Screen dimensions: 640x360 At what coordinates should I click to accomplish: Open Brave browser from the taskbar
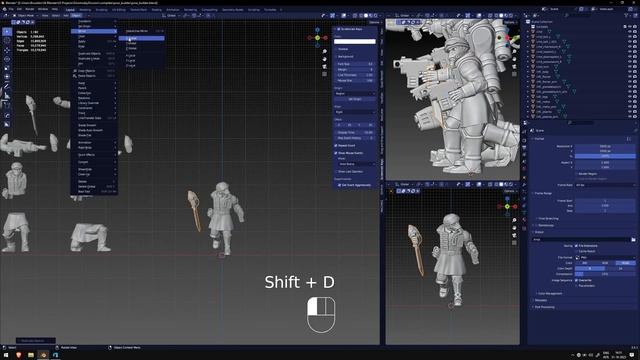coord(18,355)
